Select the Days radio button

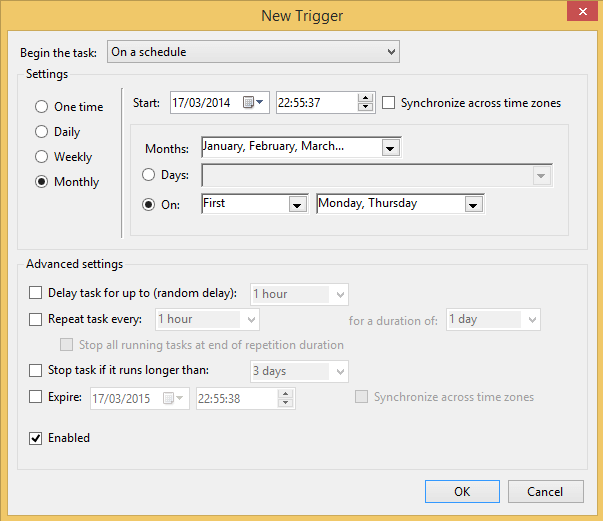tap(149, 175)
